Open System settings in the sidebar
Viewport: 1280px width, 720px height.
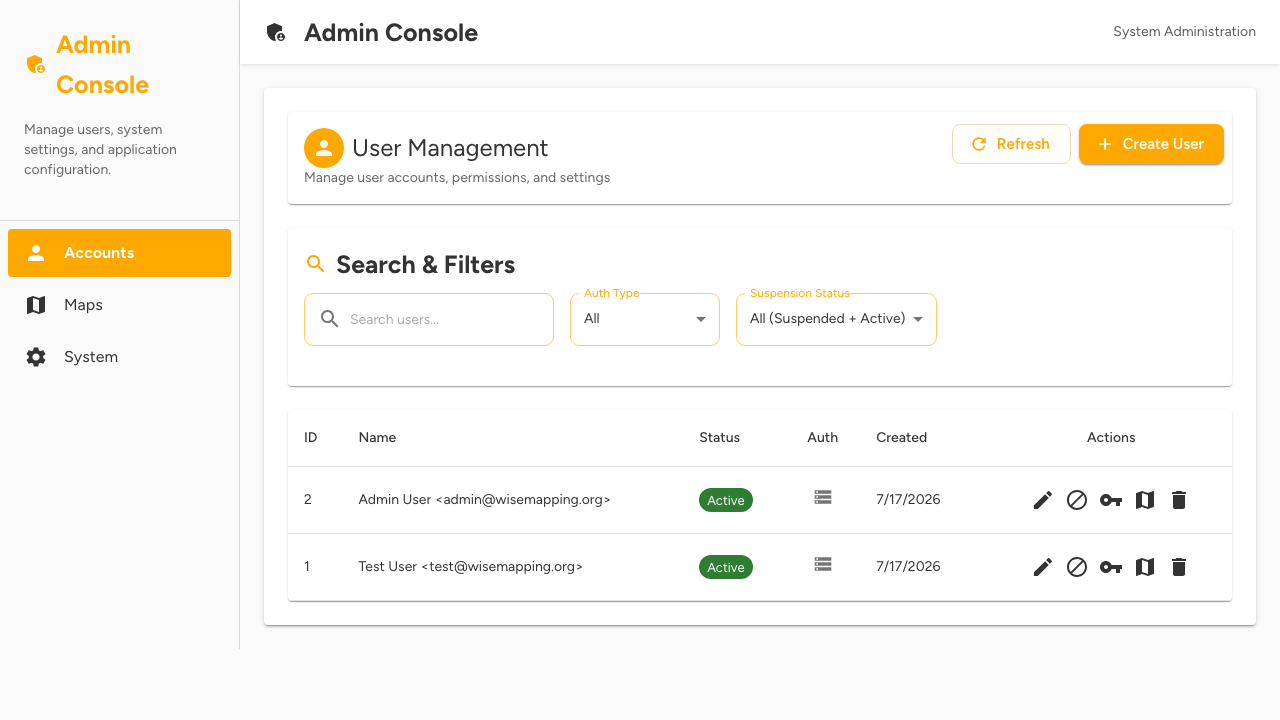pyautogui.click(x=119, y=357)
